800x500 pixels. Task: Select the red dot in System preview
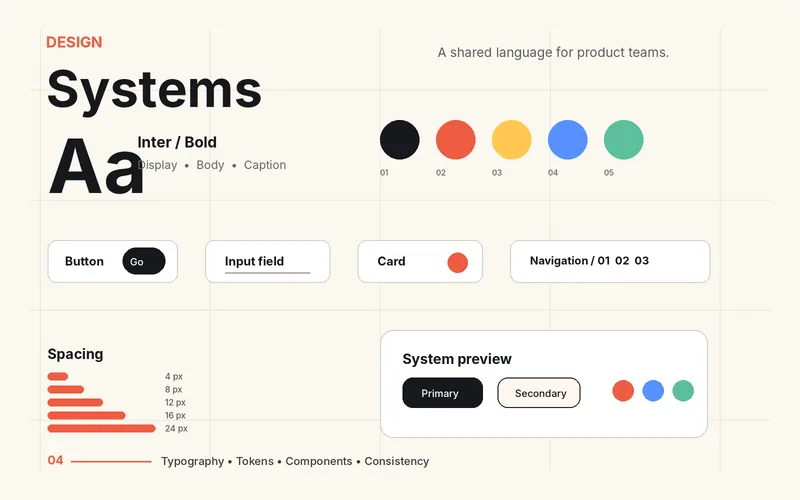click(623, 391)
